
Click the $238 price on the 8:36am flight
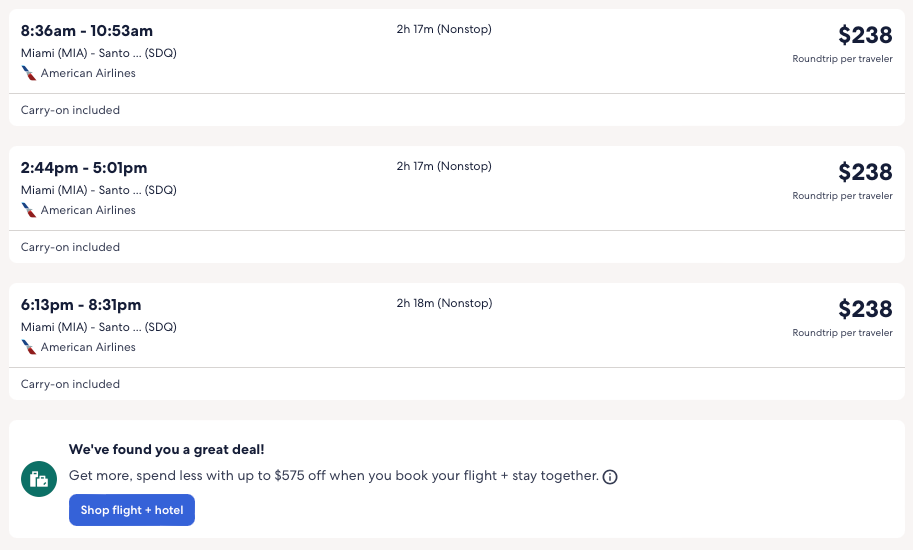865,35
